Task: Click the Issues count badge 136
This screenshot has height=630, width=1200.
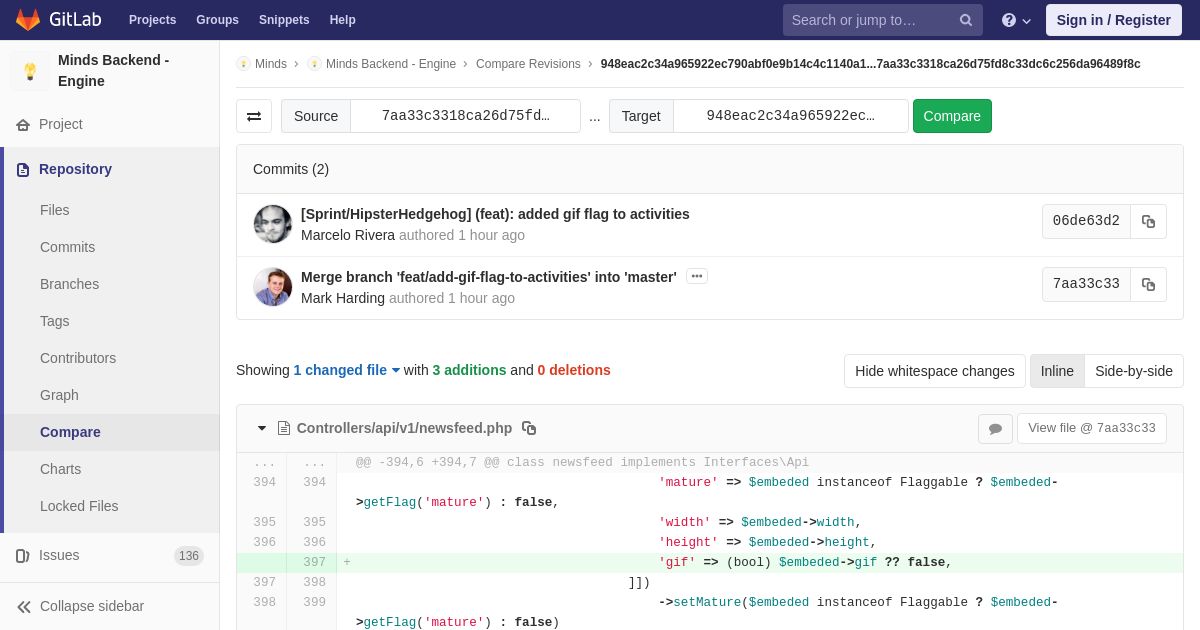Action: (x=189, y=556)
